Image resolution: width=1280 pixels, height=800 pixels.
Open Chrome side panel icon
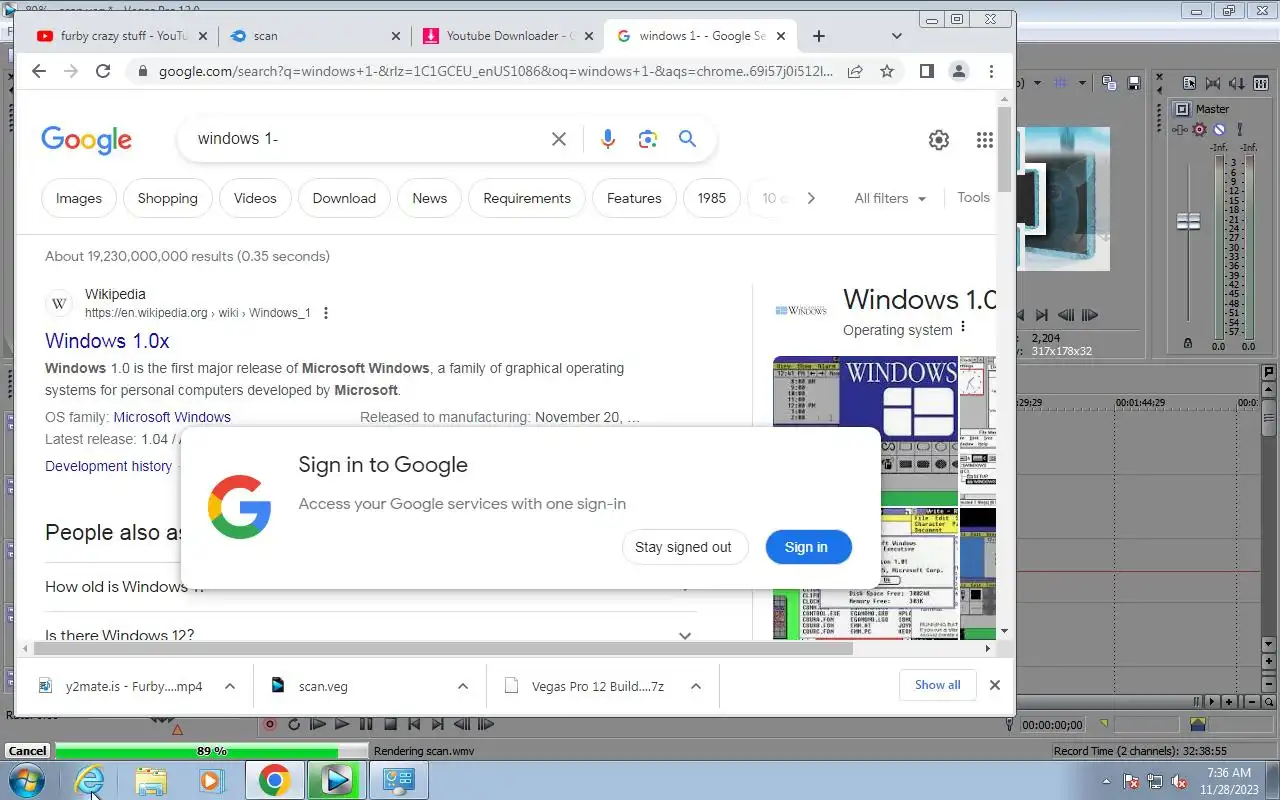[926, 71]
